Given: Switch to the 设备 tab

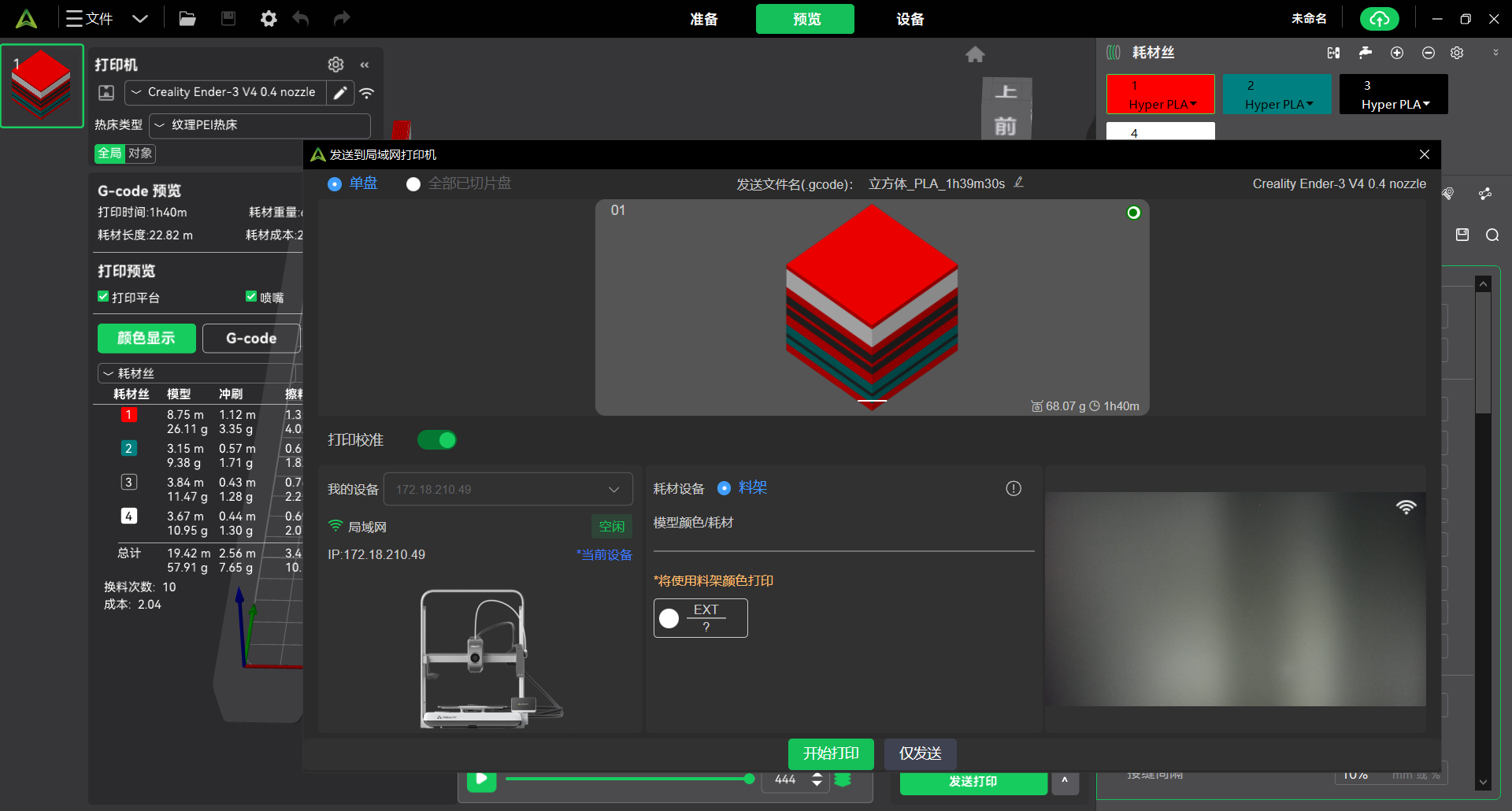Looking at the screenshot, I should 910,19.
